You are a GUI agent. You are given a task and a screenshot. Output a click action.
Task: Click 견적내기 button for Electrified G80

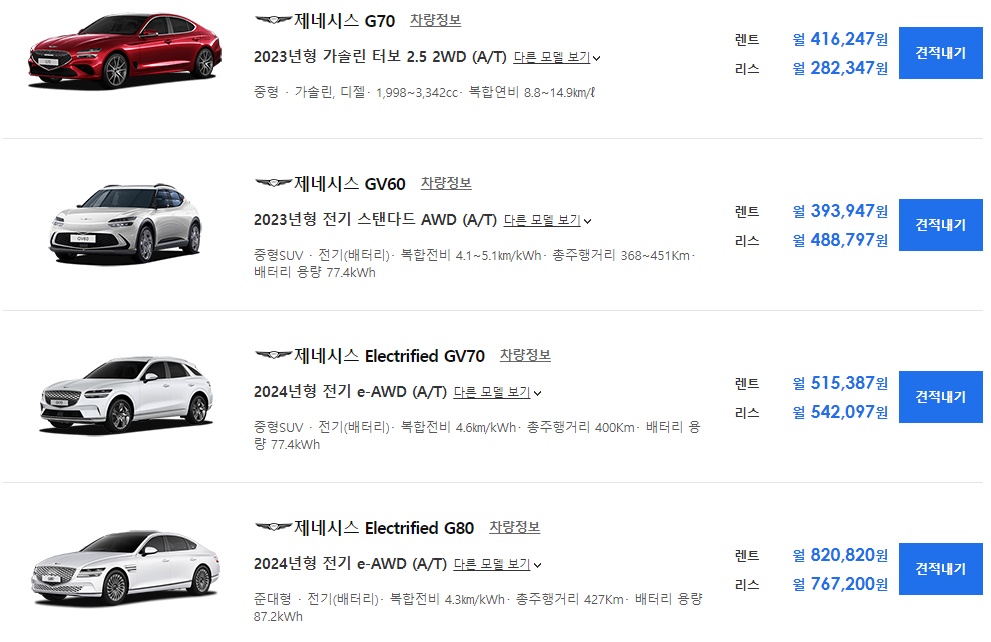(940, 569)
